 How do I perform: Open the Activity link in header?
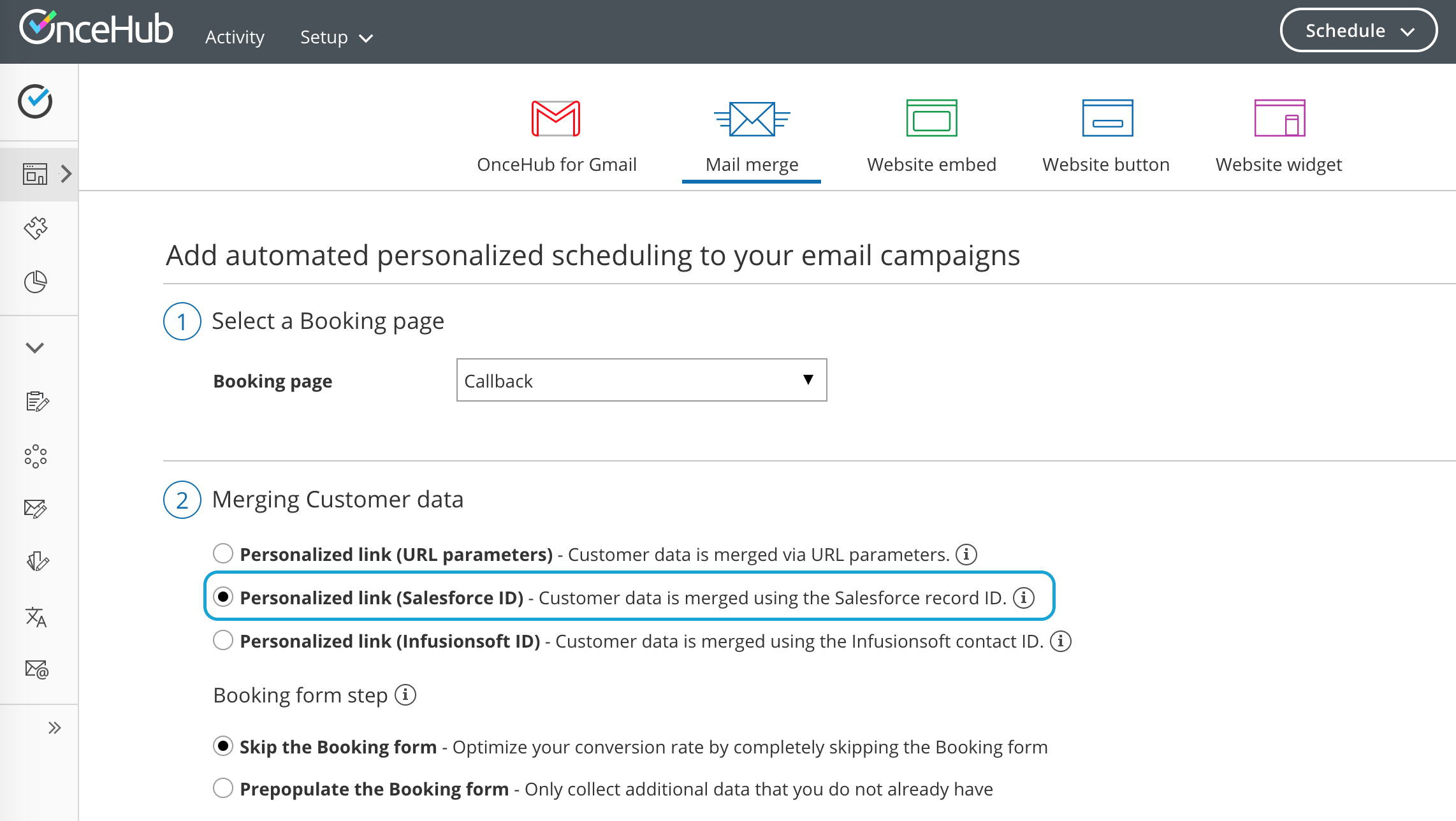tap(235, 38)
